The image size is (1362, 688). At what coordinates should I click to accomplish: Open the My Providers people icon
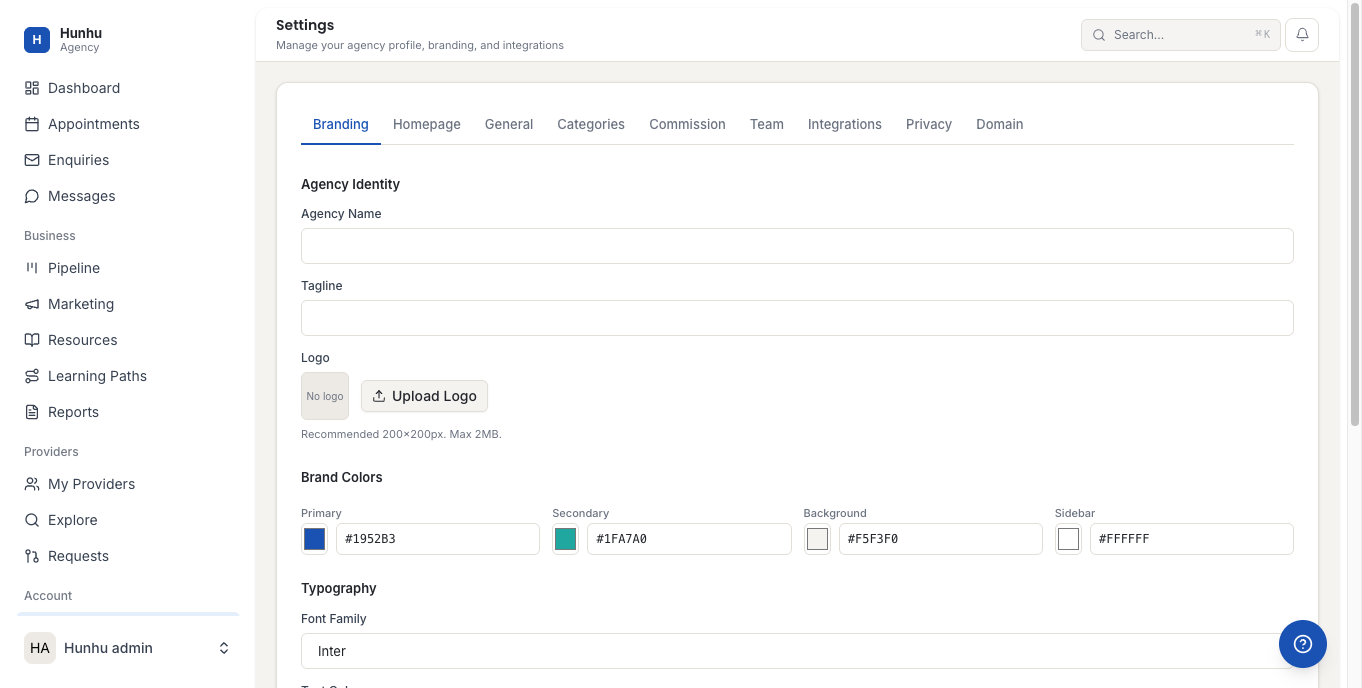pyautogui.click(x=32, y=484)
